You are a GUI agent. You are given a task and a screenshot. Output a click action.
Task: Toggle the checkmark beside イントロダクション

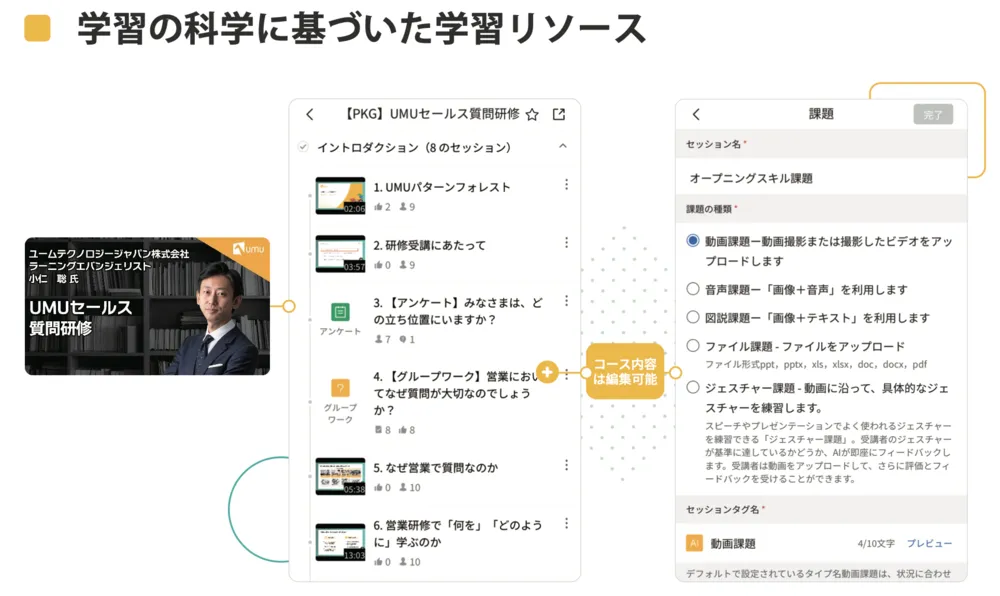tap(303, 148)
